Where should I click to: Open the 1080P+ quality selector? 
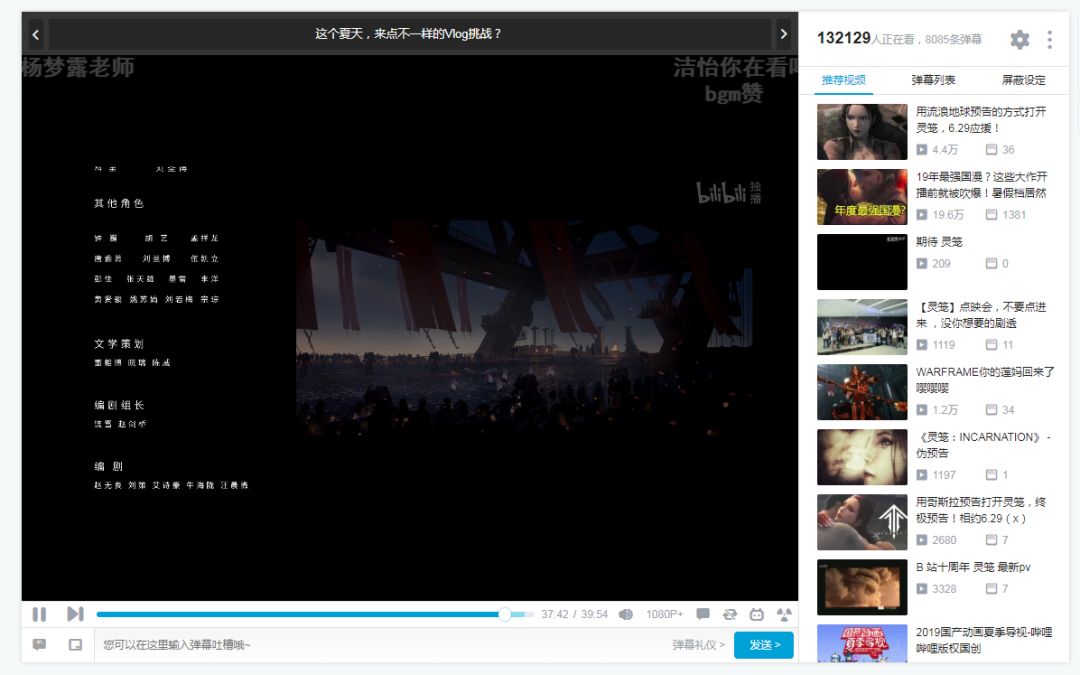point(664,614)
